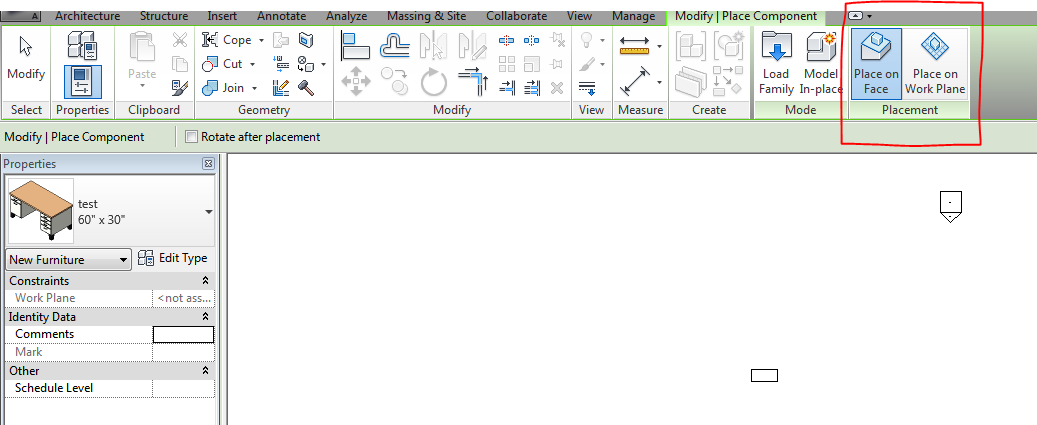1037x425 pixels.
Task: Click the Aligned Dimension icon
Action: click(x=634, y=83)
